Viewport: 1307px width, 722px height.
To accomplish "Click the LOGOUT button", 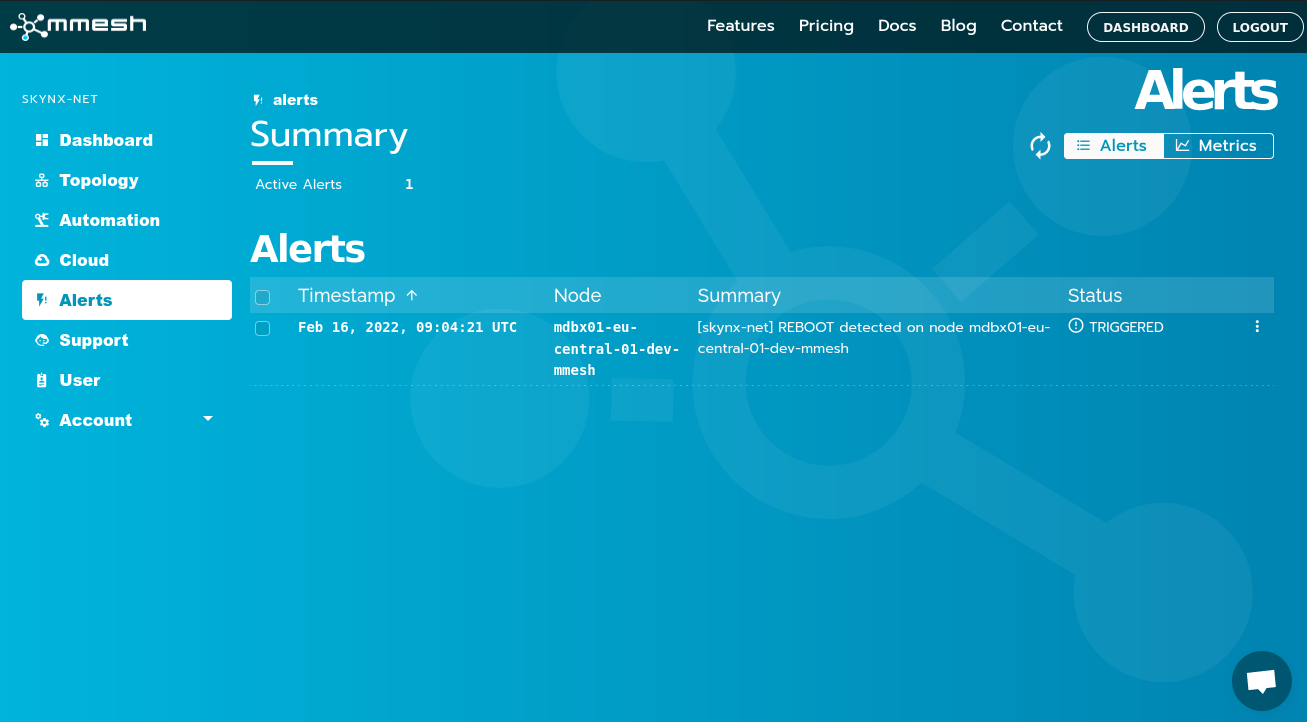I will click(x=1260, y=27).
